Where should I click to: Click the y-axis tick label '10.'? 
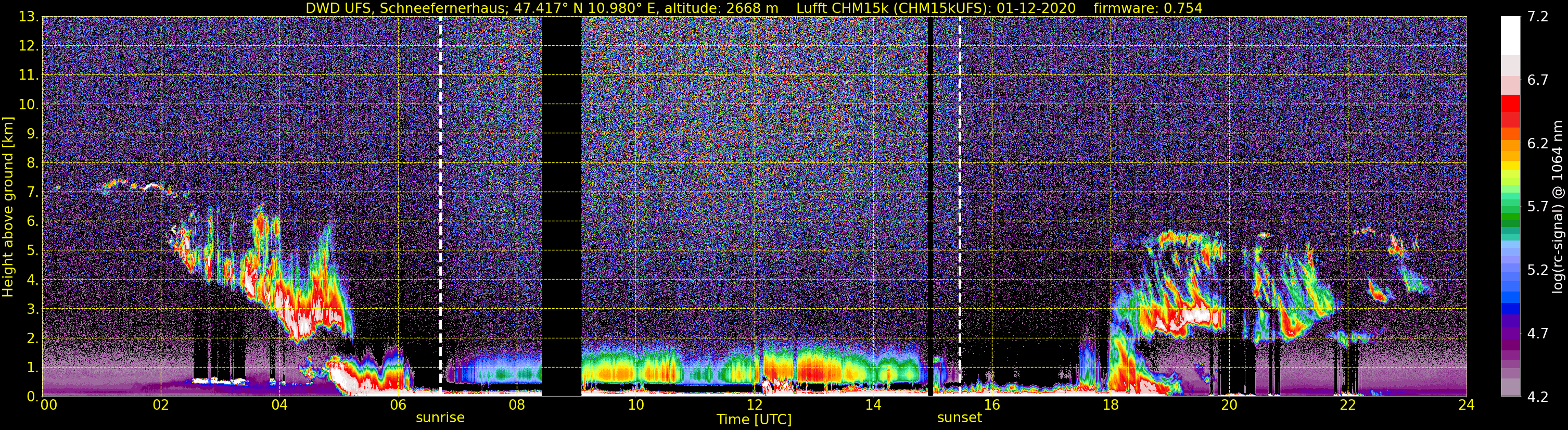[29, 104]
